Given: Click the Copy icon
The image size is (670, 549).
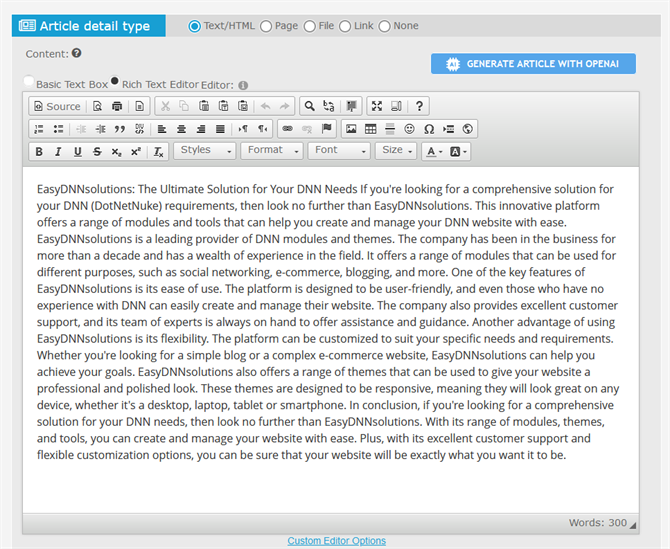Looking at the screenshot, I should (x=184, y=106).
